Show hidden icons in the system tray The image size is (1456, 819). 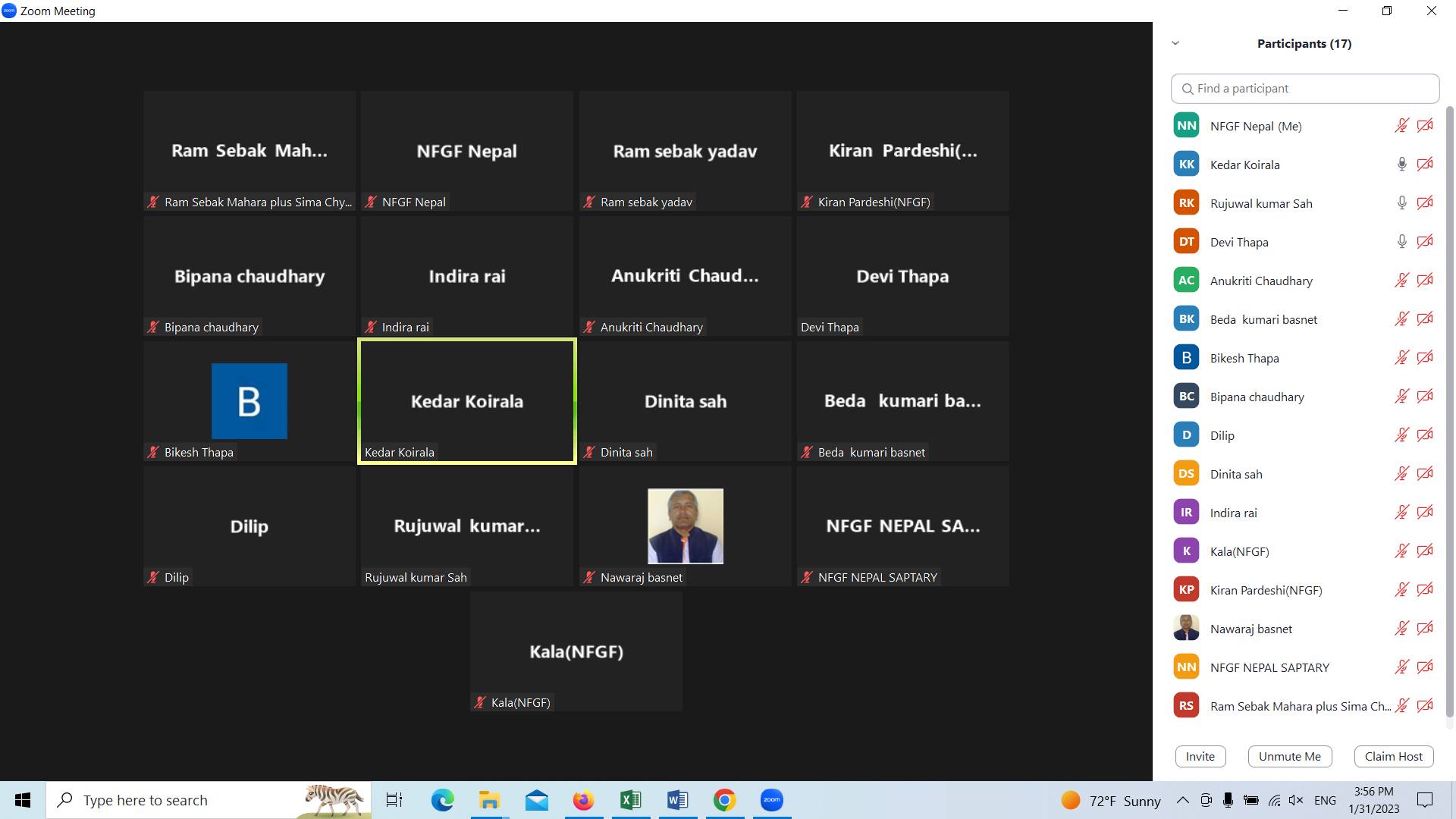coord(1182,801)
